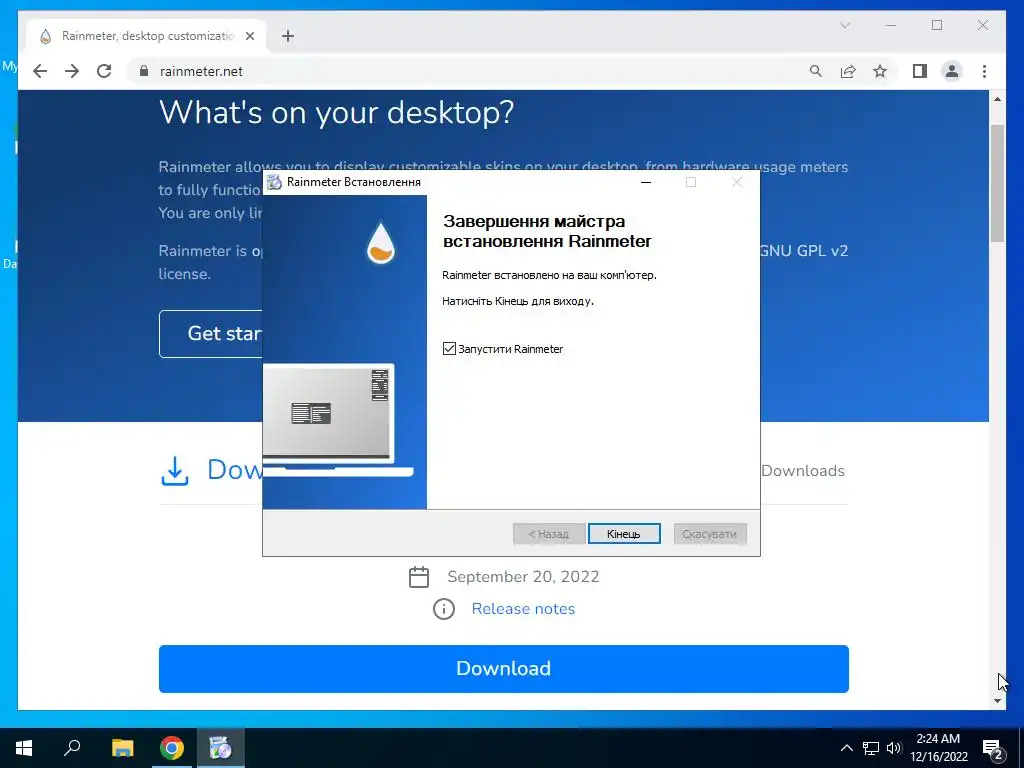The image size is (1024, 768).
Task: Share this page via share icon
Action: point(848,71)
